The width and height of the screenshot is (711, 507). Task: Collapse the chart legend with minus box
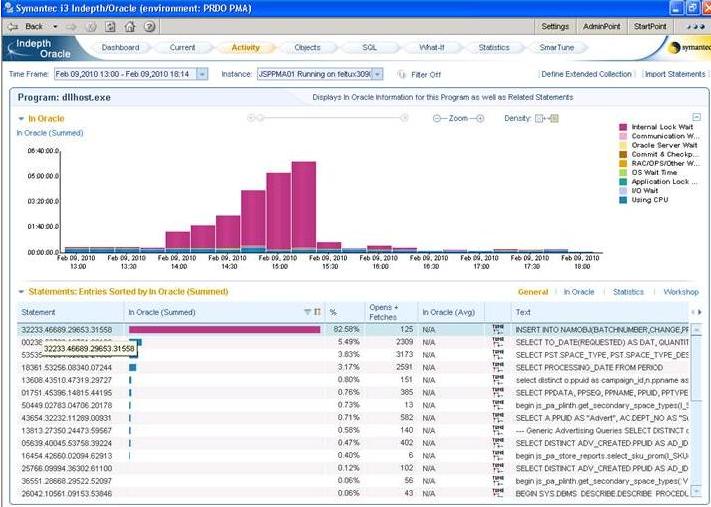coord(697,117)
